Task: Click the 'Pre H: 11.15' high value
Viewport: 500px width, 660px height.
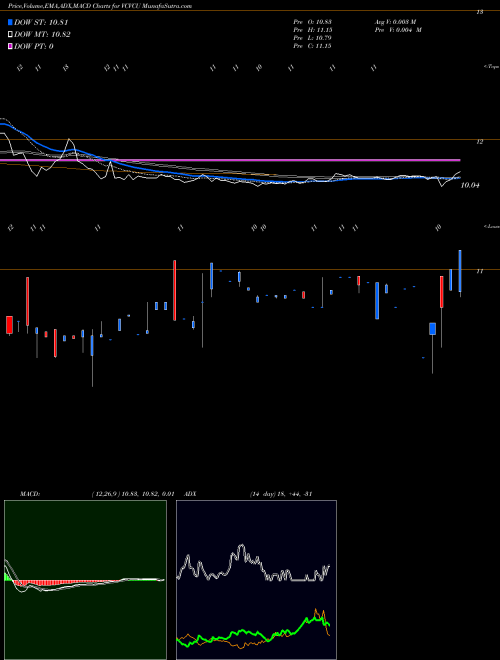Action: pos(313,30)
